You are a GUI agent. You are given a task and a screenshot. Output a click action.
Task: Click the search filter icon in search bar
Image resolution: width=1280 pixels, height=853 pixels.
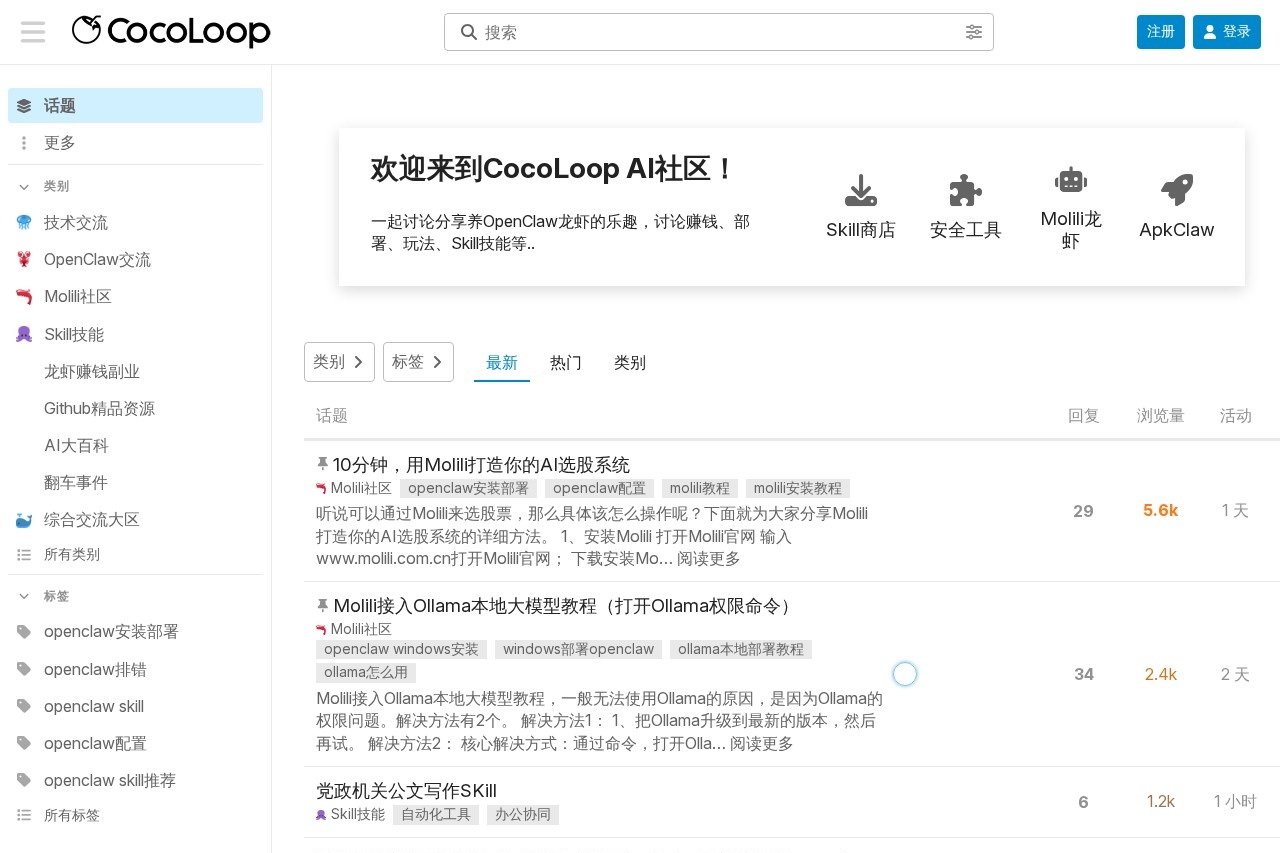(974, 31)
